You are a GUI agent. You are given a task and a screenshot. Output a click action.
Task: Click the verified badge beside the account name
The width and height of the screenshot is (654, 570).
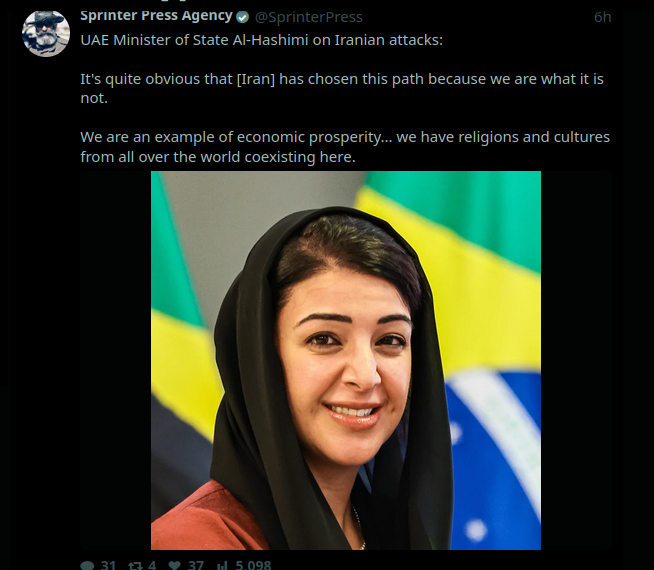click(243, 17)
